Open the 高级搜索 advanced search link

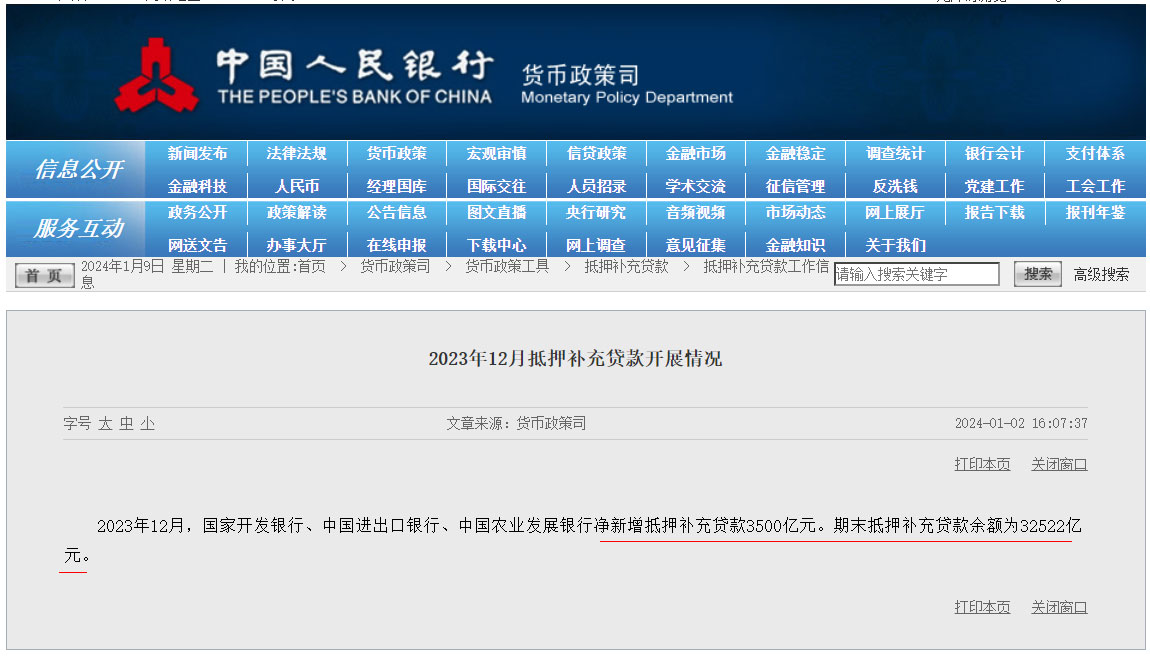coord(1101,274)
